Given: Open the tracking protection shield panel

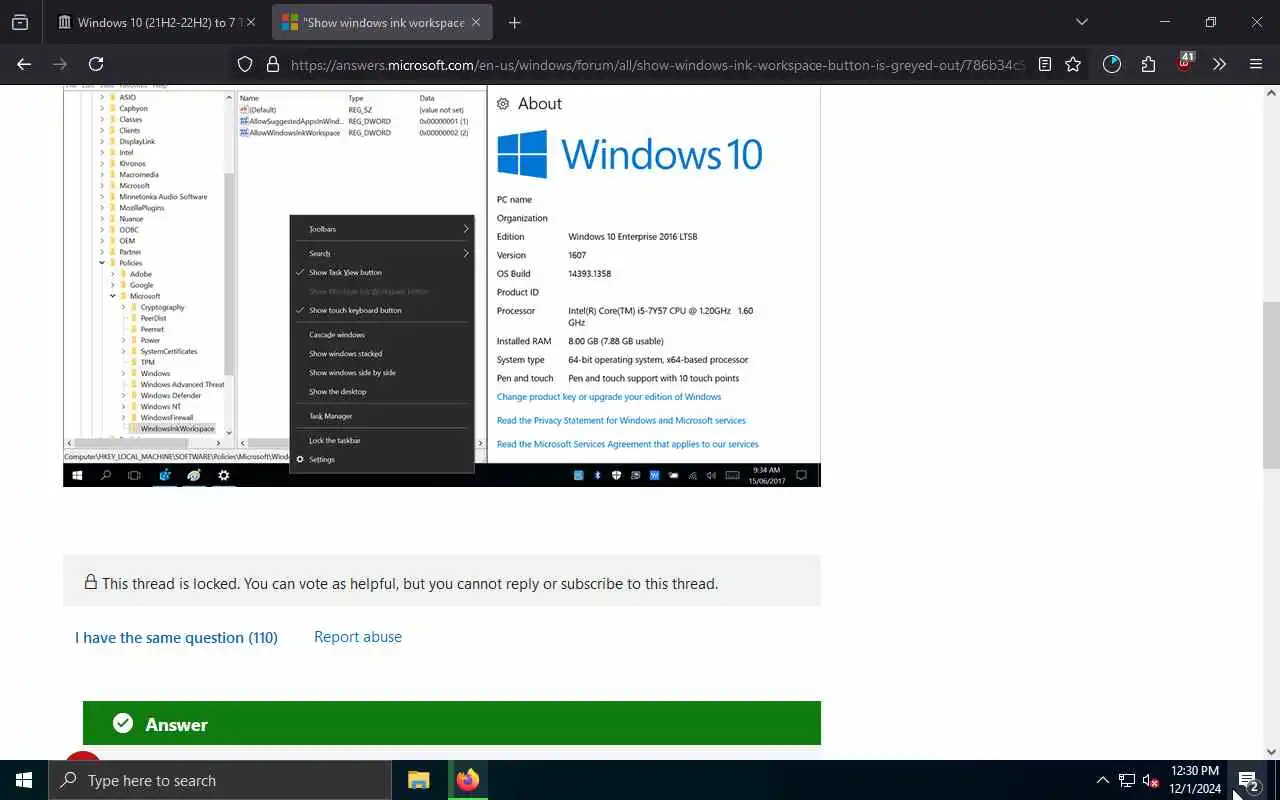Looking at the screenshot, I should coord(245,64).
